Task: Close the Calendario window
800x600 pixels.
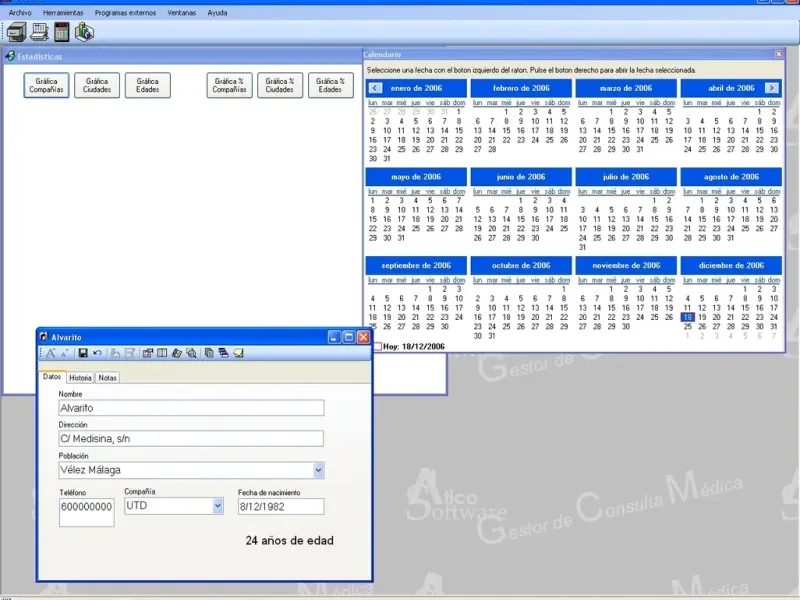Action: pos(779,54)
